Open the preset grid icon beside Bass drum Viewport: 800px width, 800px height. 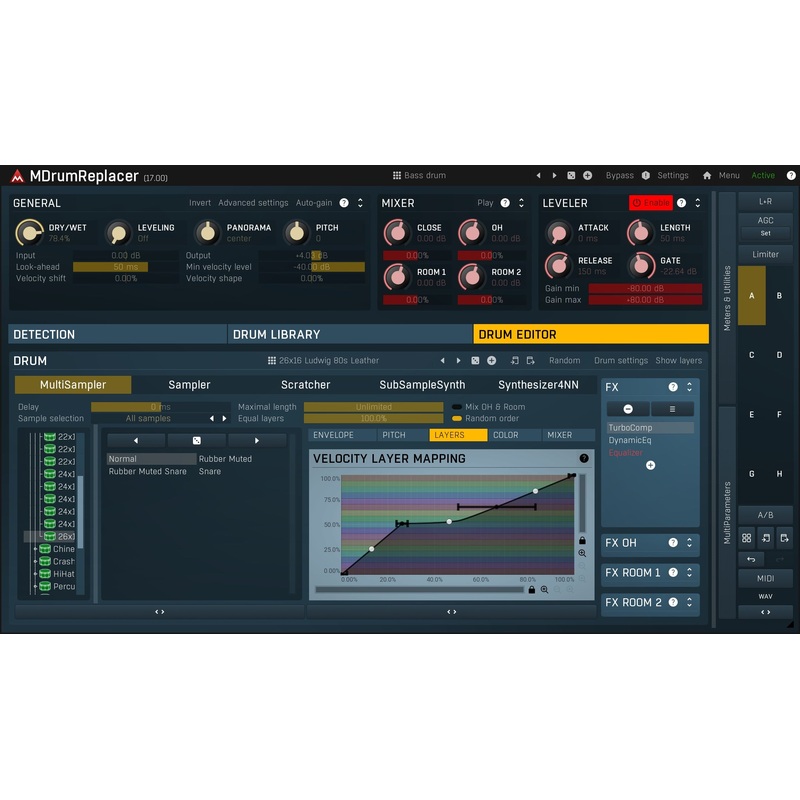click(x=396, y=176)
